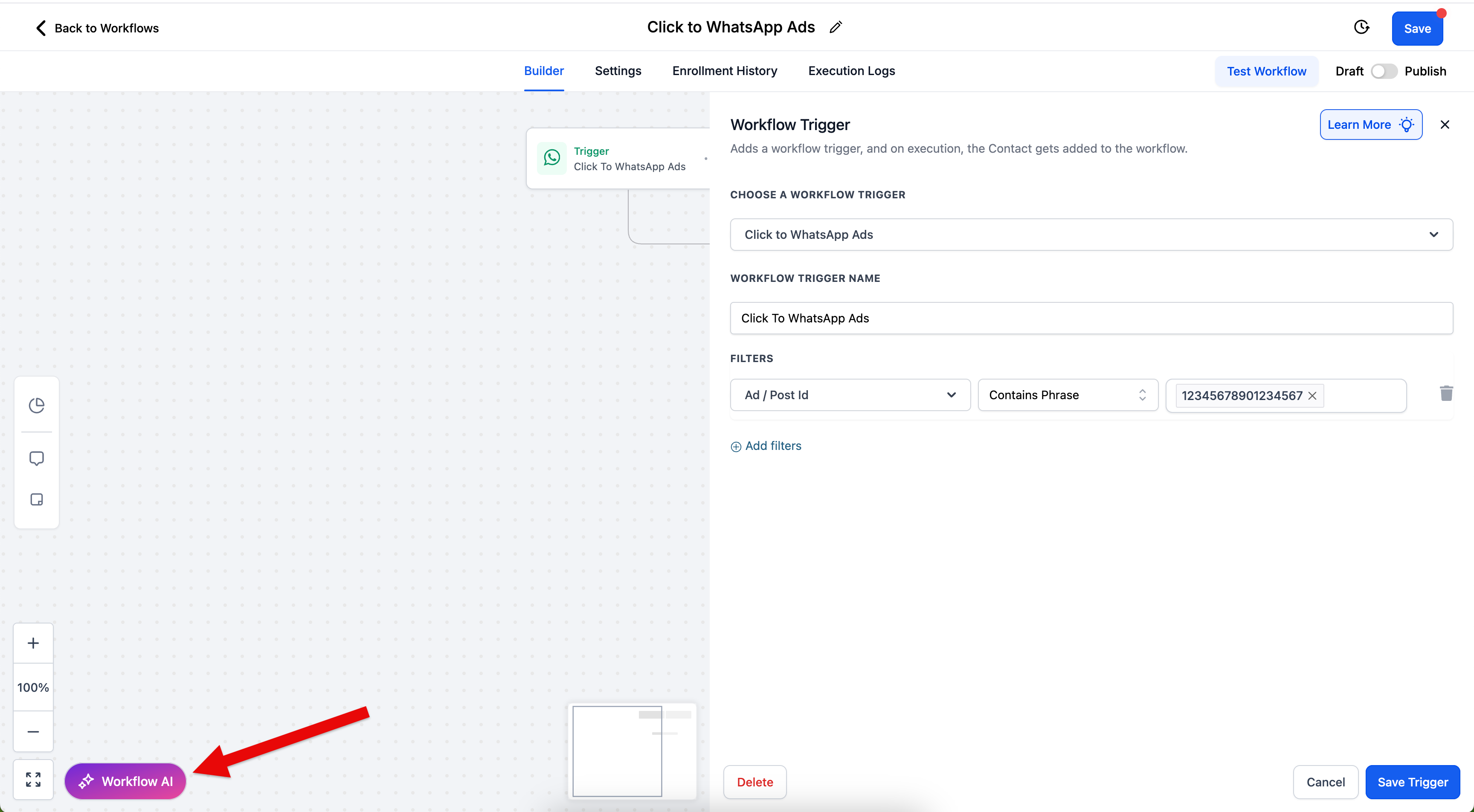
Task: Zoom in with the plus icon
Action: click(33, 643)
